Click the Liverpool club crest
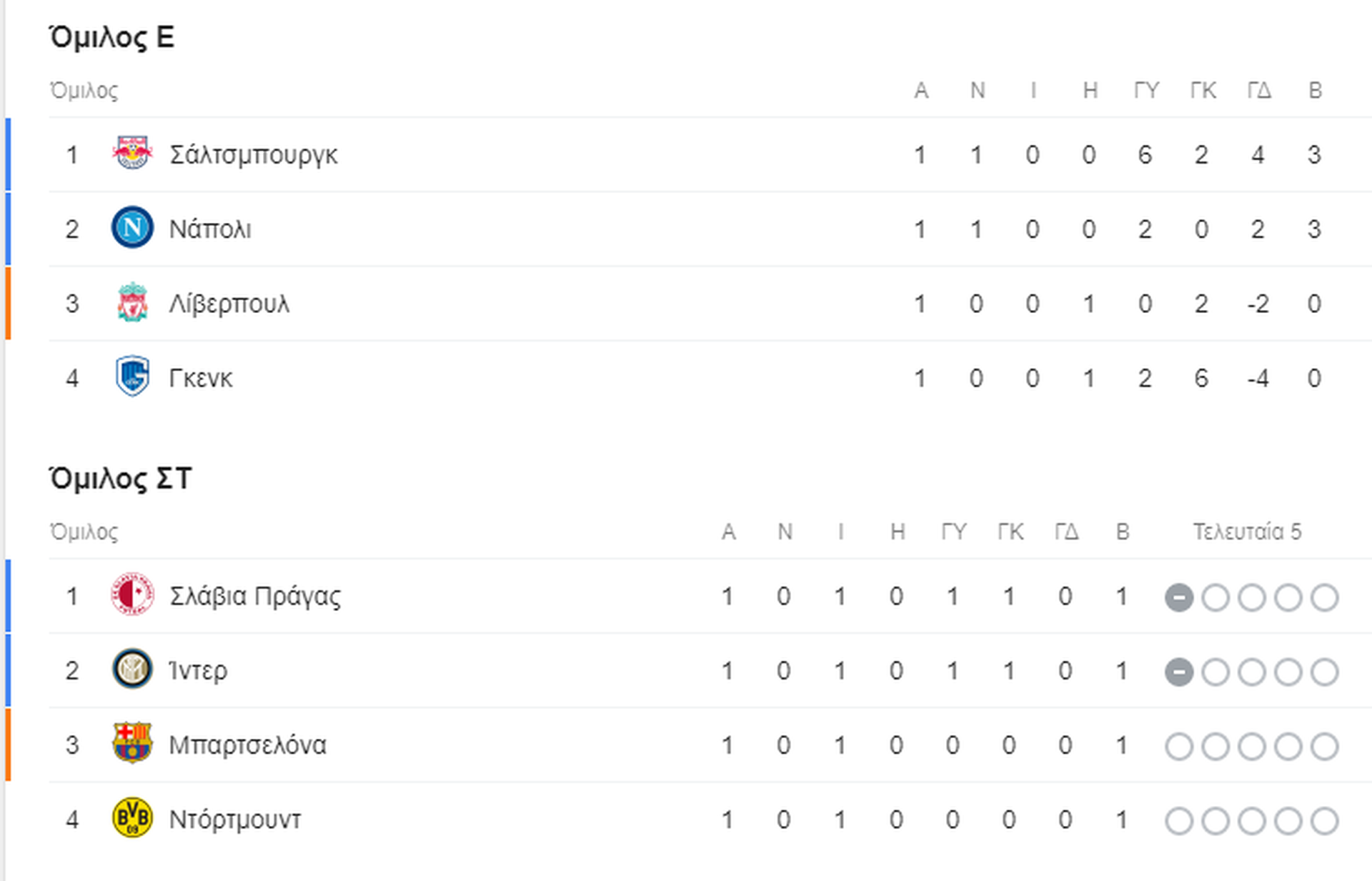This screenshot has width=1372, height=881. 132,302
